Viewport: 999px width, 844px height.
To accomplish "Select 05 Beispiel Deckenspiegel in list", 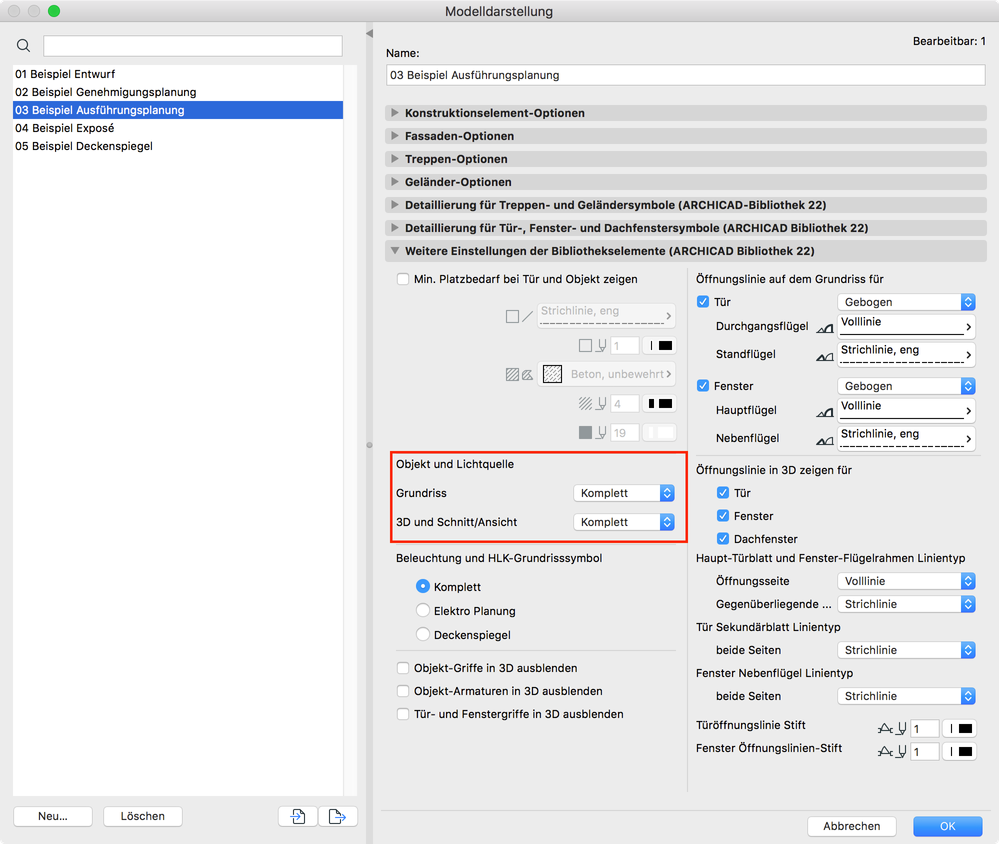I will (x=178, y=146).
